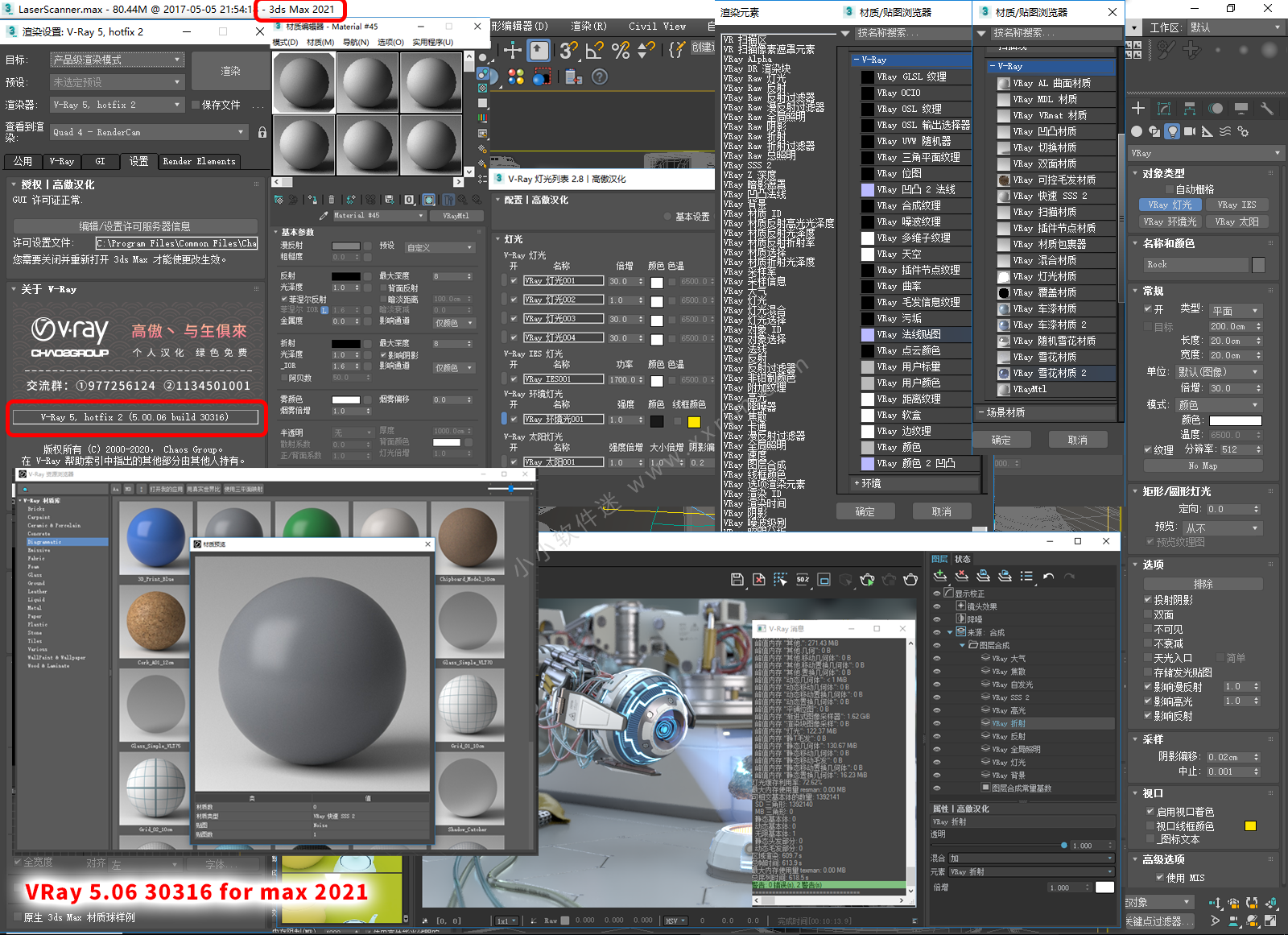Click the 排除 exclude button
The image size is (1288, 935).
1203,584
